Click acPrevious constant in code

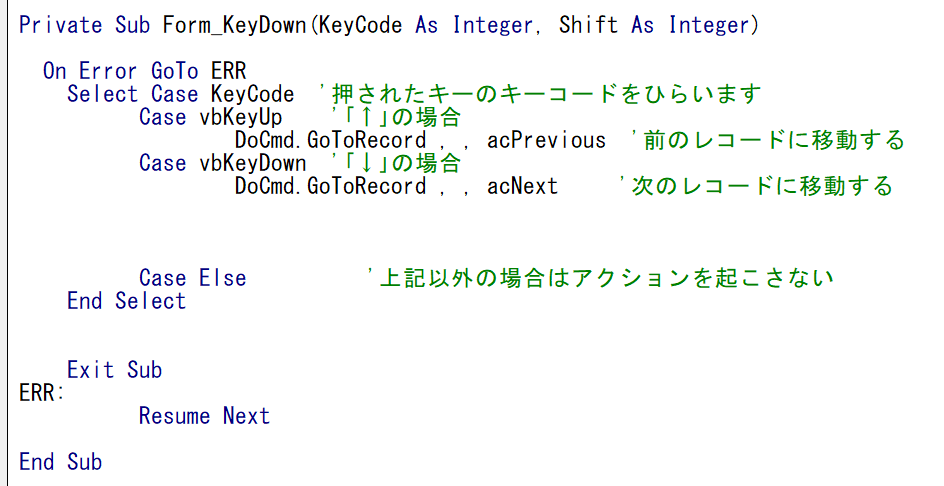click(x=547, y=140)
